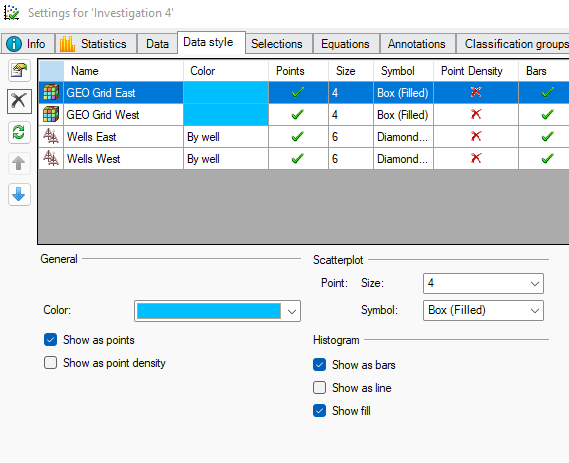Move item up with gray arrow

coord(19,163)
